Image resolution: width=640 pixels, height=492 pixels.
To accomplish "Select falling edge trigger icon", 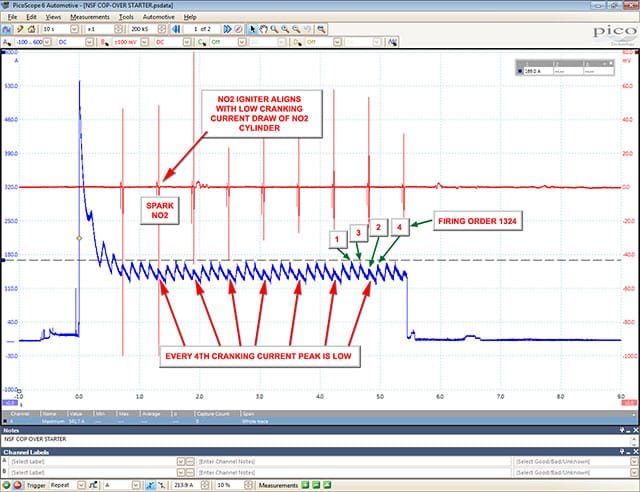I will 162,485.
